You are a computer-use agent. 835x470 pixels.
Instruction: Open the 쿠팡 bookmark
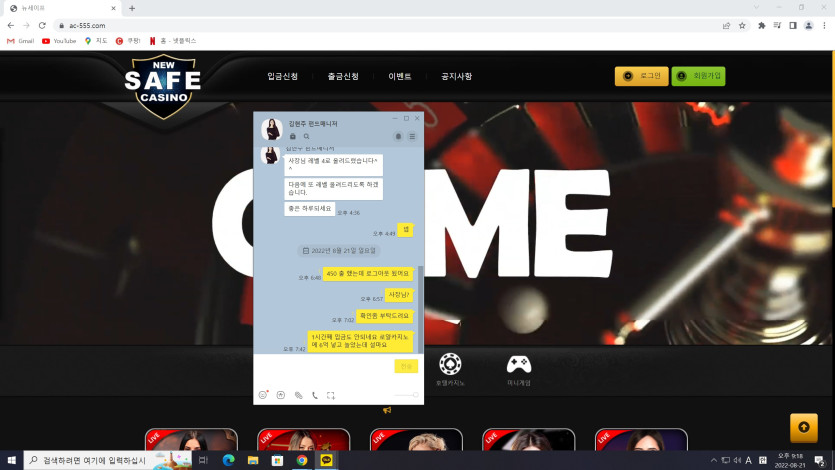click(128, 41)
